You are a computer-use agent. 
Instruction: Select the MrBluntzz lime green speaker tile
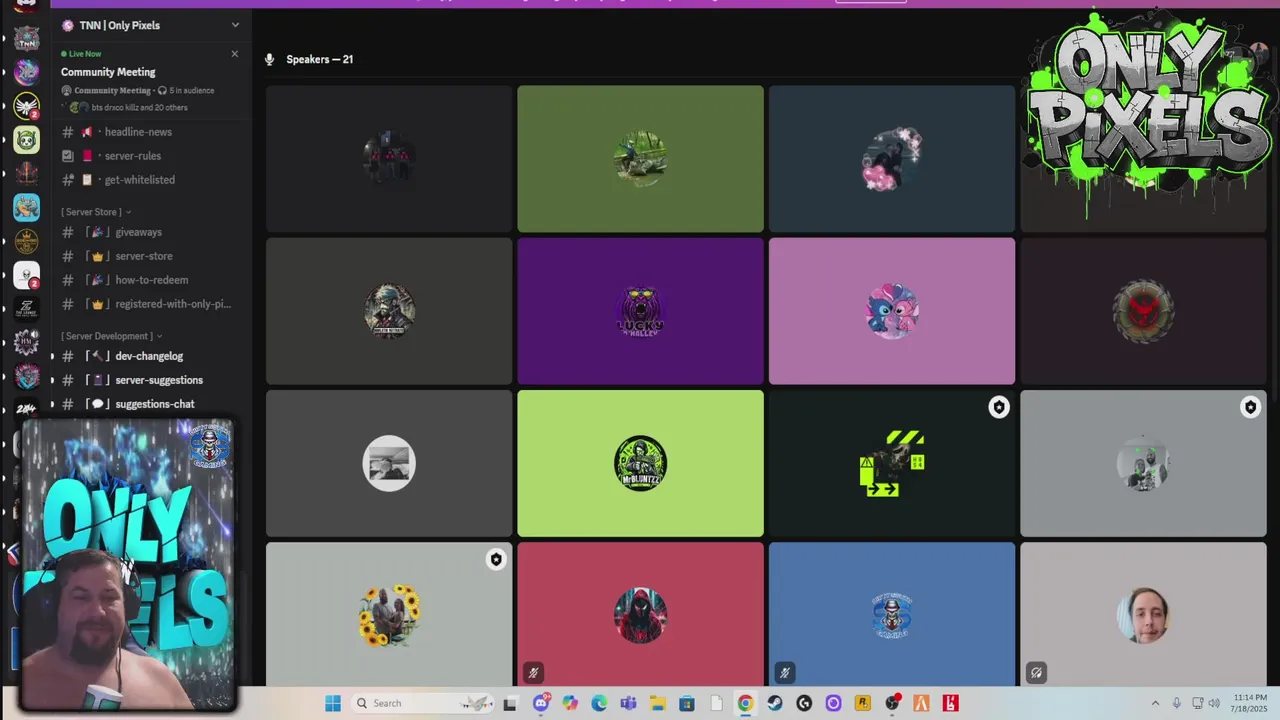pyautogui.click(x=640, y=463)
